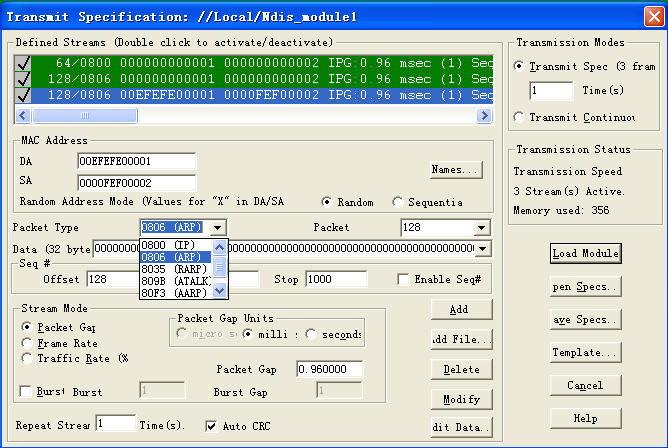Toggle the 64/0800 stream checkbox
This screenshot has height=448, width=668.
click(23, 63)
